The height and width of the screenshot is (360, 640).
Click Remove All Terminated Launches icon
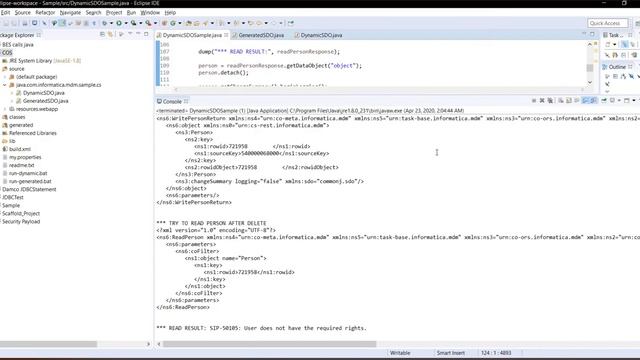click(x=550, y=100)
